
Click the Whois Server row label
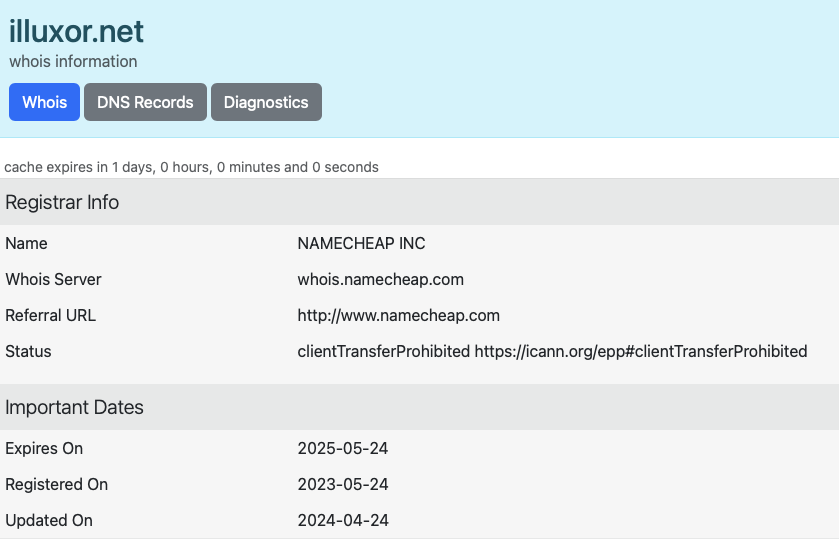coord(54,279)
